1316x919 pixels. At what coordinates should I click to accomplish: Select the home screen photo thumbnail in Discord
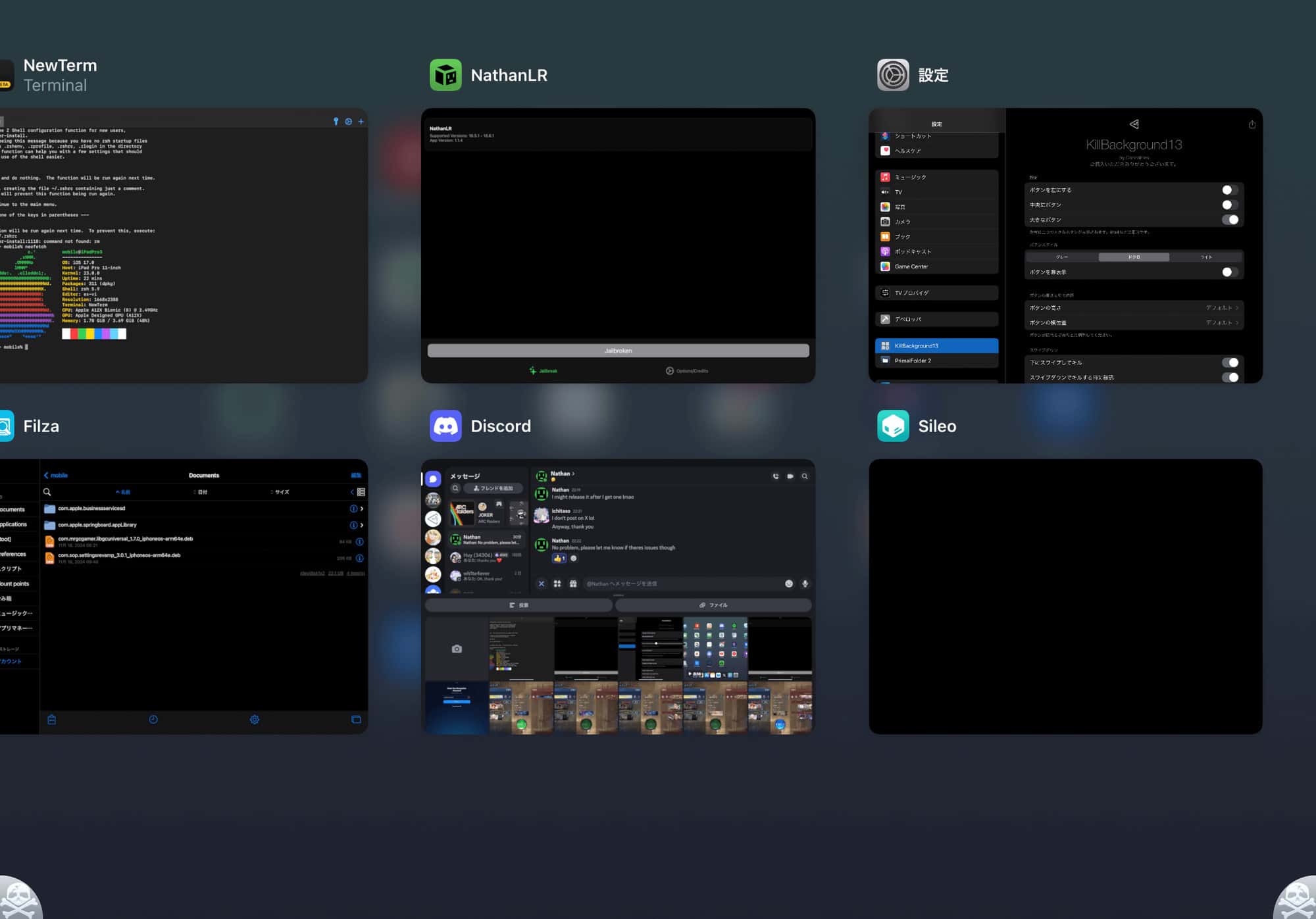click(x=715, y=649)
